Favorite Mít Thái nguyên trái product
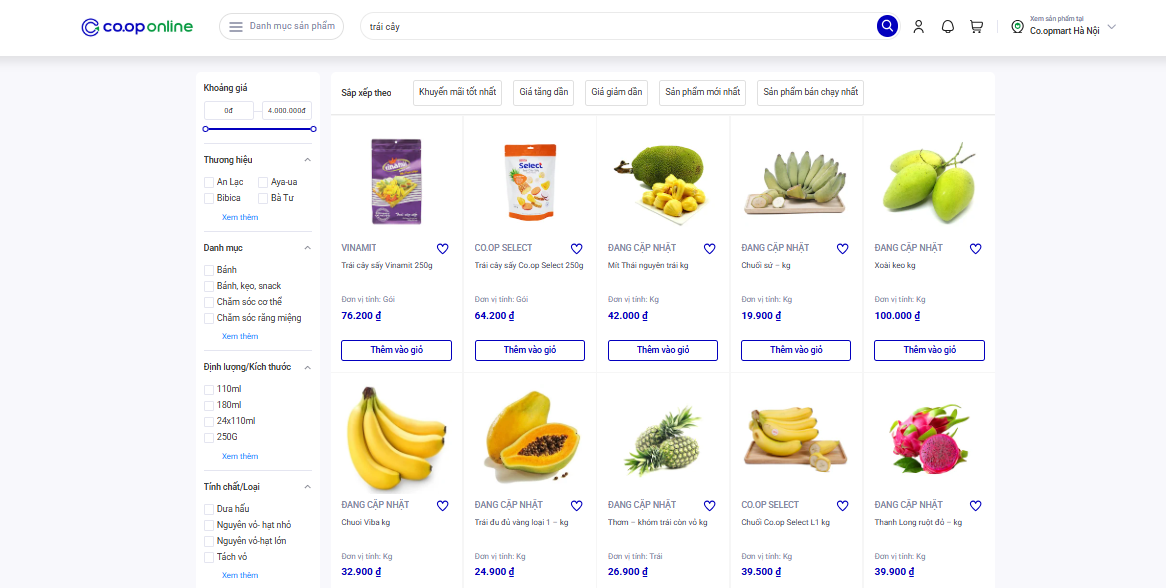Viewport: 1166px width, 588px height. point(709,249)
